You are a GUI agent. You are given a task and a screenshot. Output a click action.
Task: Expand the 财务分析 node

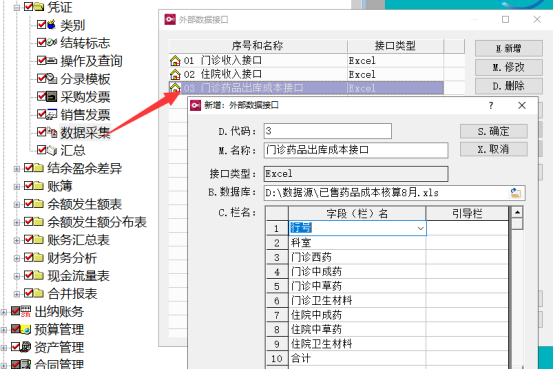point(17,258)
